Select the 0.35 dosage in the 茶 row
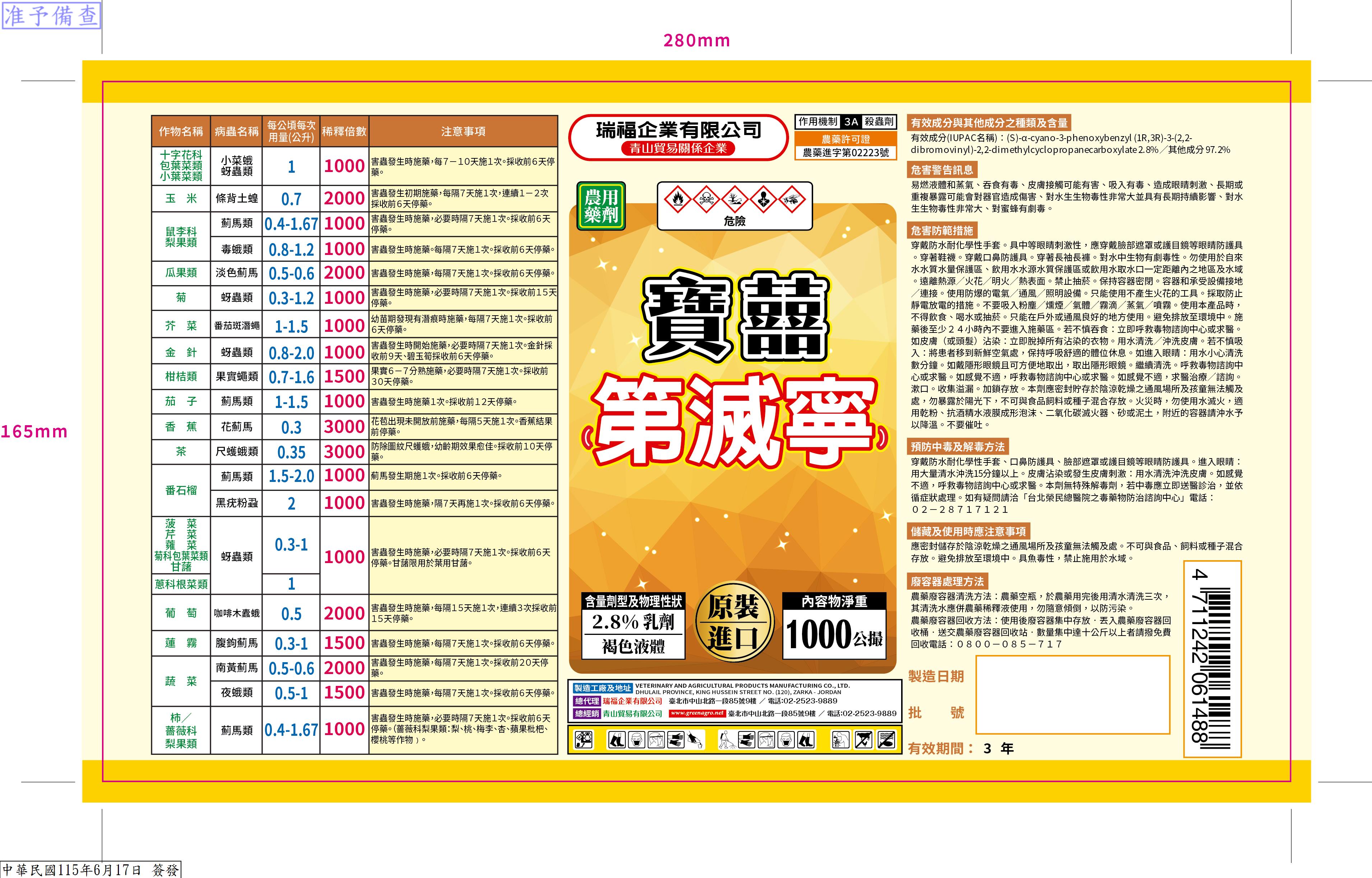 291,452
